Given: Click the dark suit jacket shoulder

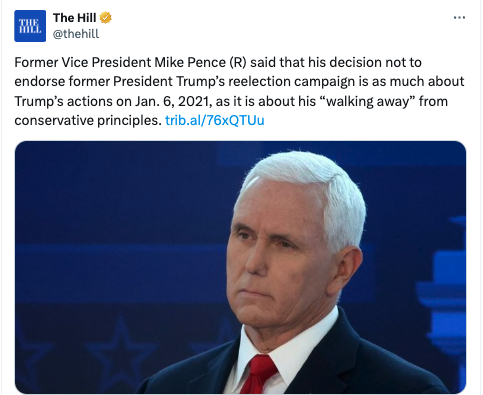Looking at the screenshot, I should click(x=383, y=367).
